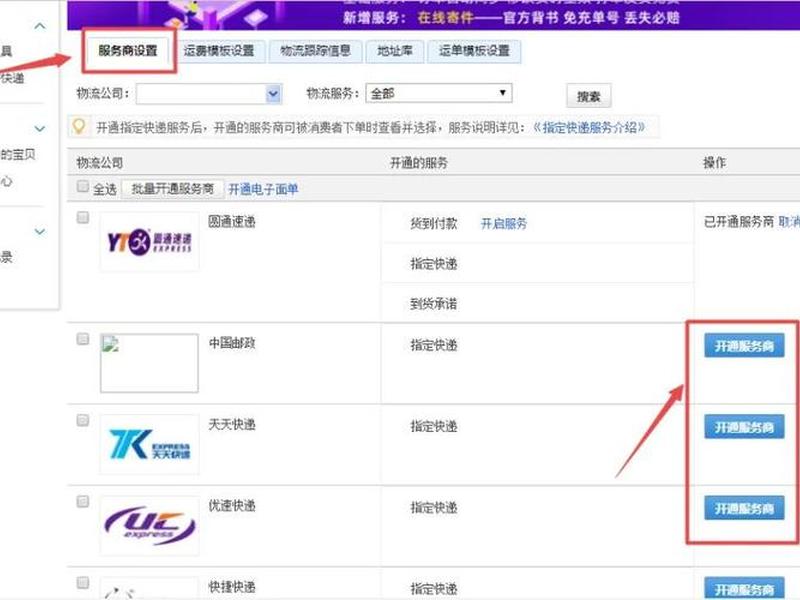This screenshot has width=800, height=600.
Task: Switch to the 运费模板设置 tab
Action: (219, 51)
